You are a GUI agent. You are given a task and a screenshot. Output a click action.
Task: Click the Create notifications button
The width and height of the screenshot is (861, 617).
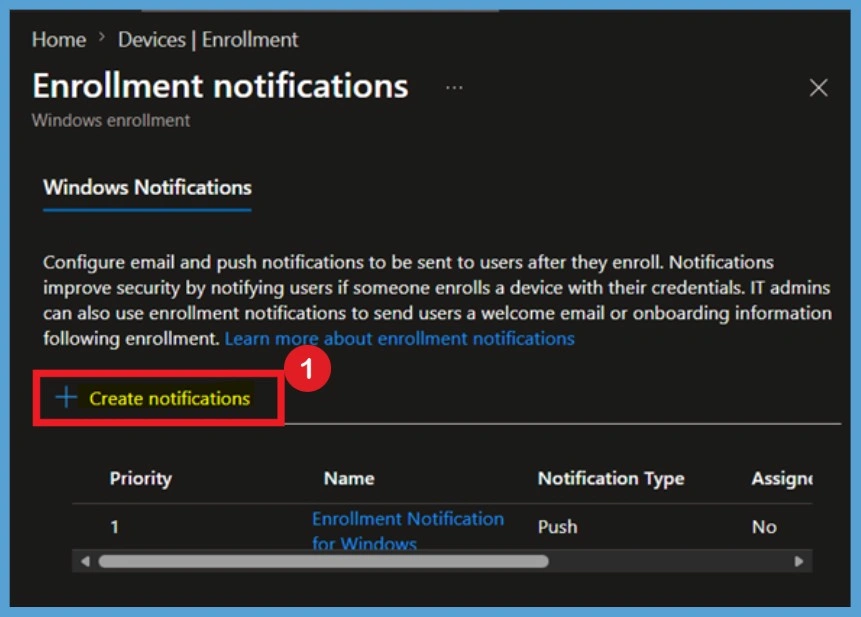(x=159, y=398)
